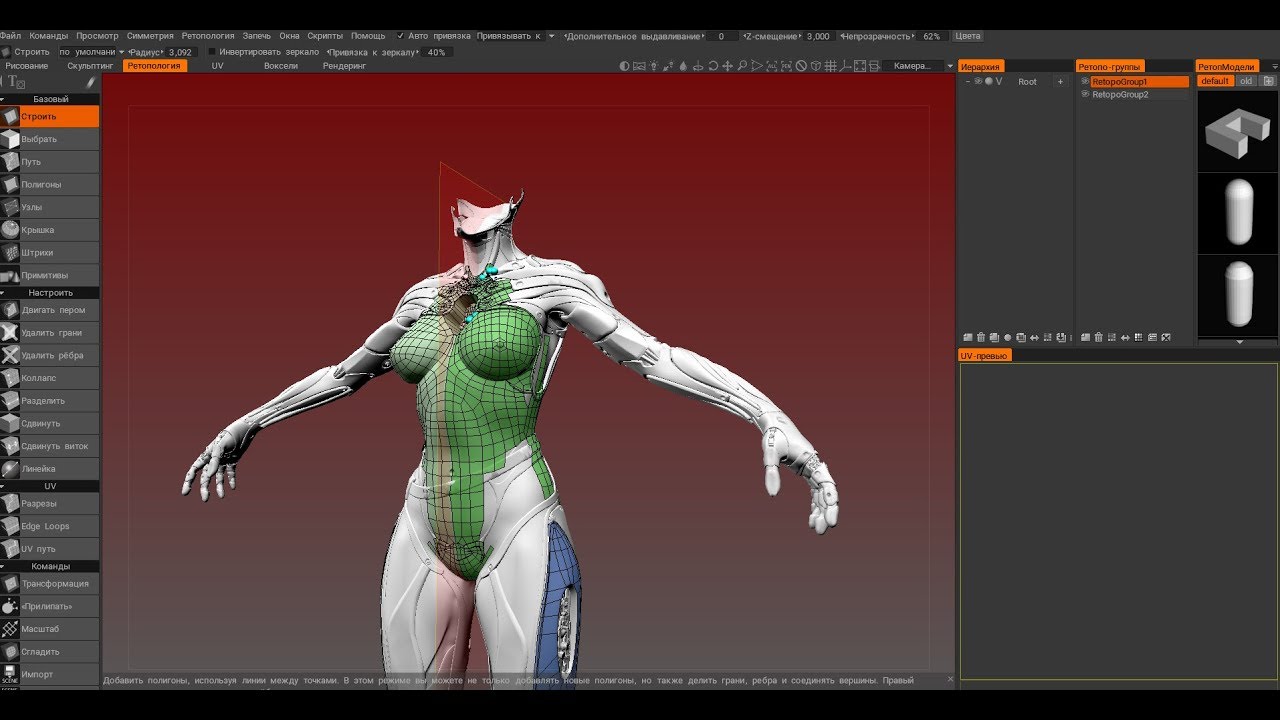Image resolution: width=1280 pixels, height=720 pixels.
Task: Switch to the Воксели room tab
Action: [281, 66]
